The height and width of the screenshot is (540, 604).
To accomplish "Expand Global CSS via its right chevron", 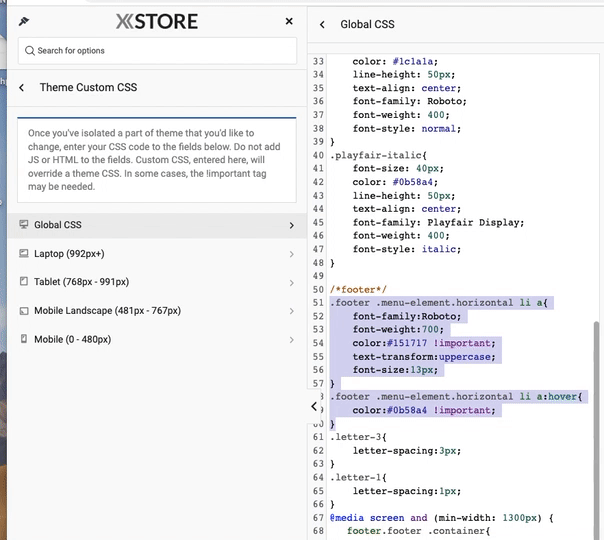I will 292,225.
